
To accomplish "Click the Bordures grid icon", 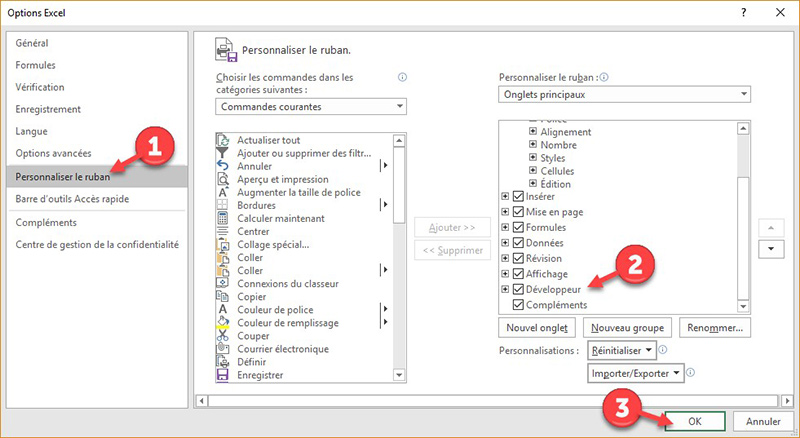I will [x=223, y=205].
